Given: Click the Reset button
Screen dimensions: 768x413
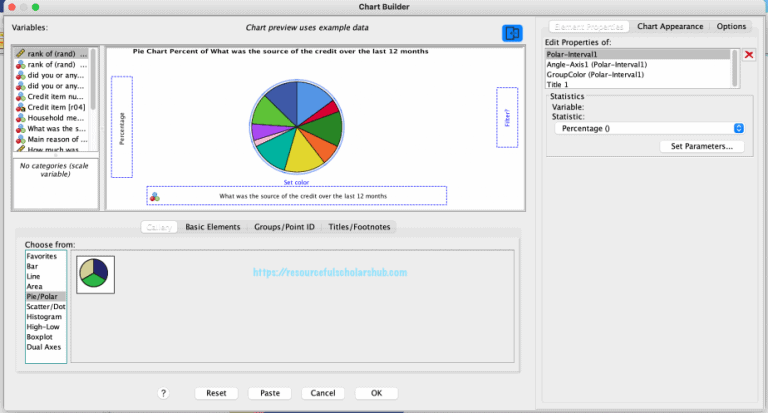Looking at the screenshot, I should click(216, 393).
